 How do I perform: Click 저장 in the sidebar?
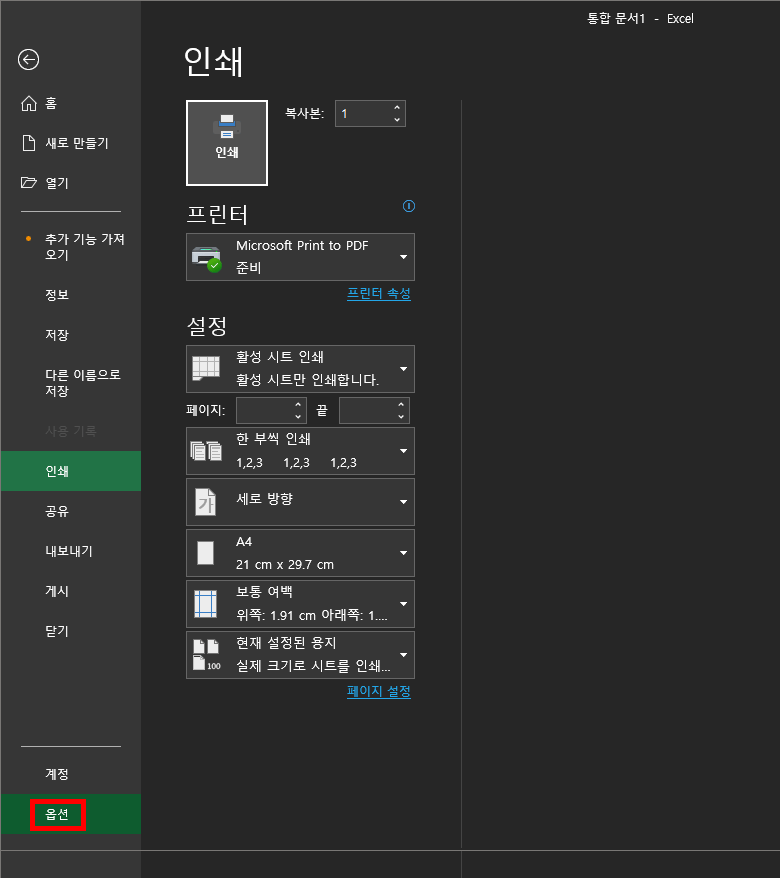click(71, 335)
